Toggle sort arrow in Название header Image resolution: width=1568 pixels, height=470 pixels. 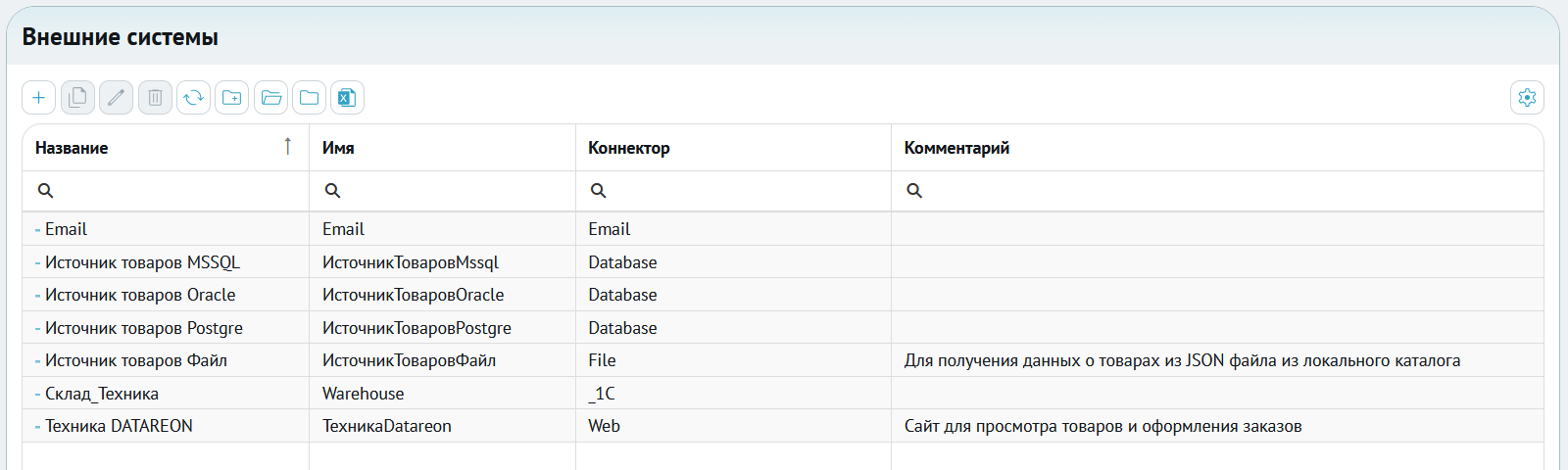287,147
